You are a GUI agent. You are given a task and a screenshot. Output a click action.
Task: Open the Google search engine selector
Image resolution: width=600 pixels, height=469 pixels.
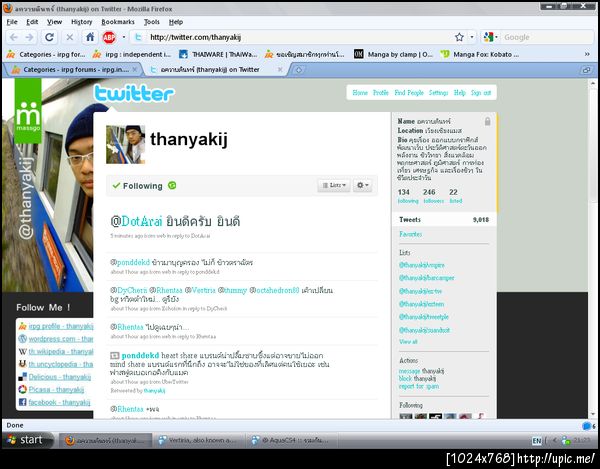click(490, 37)
